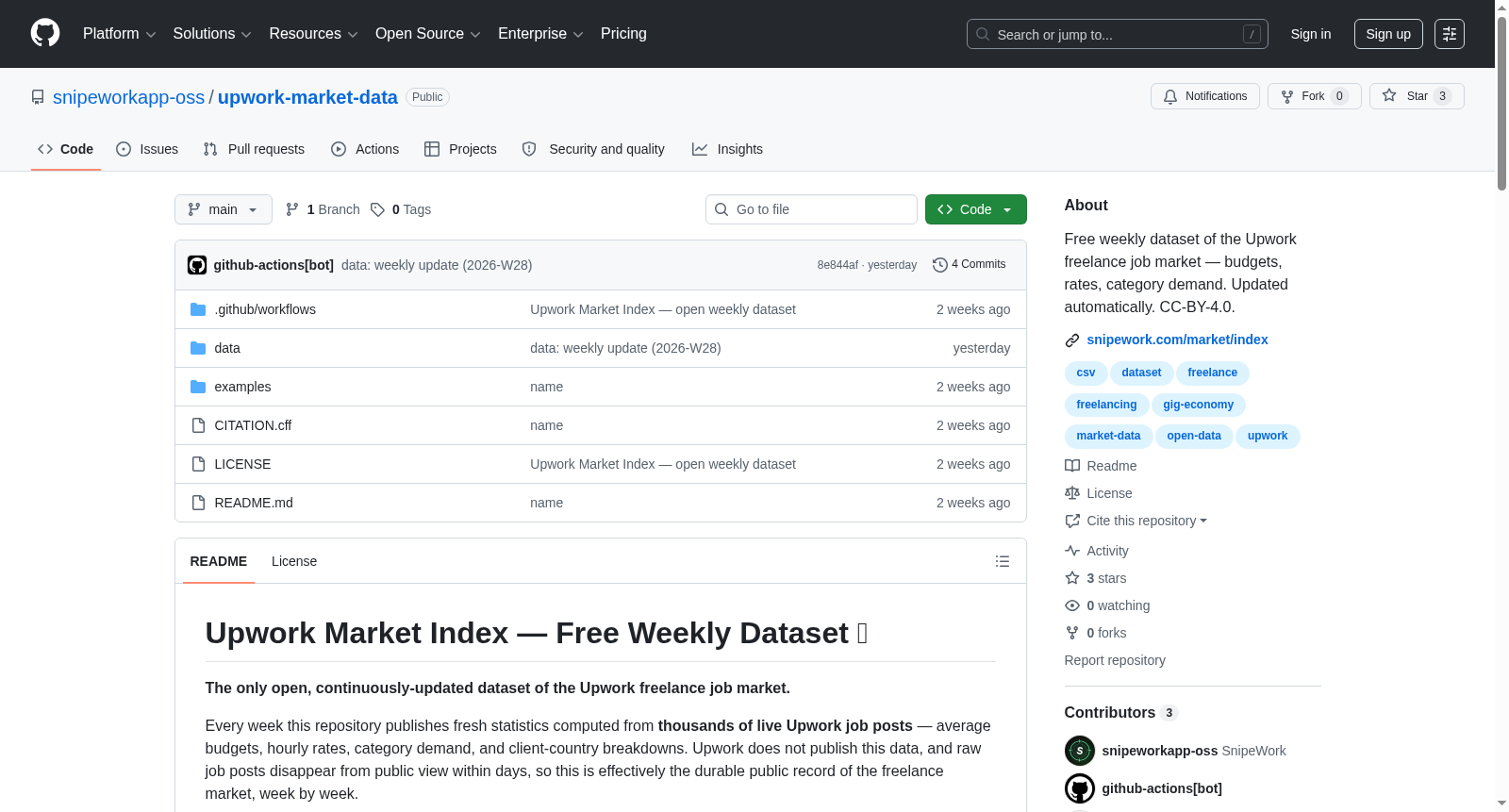Click the GitHub logo icon
The height and width of the screenshot is (812, 1509).
[45, 33]
